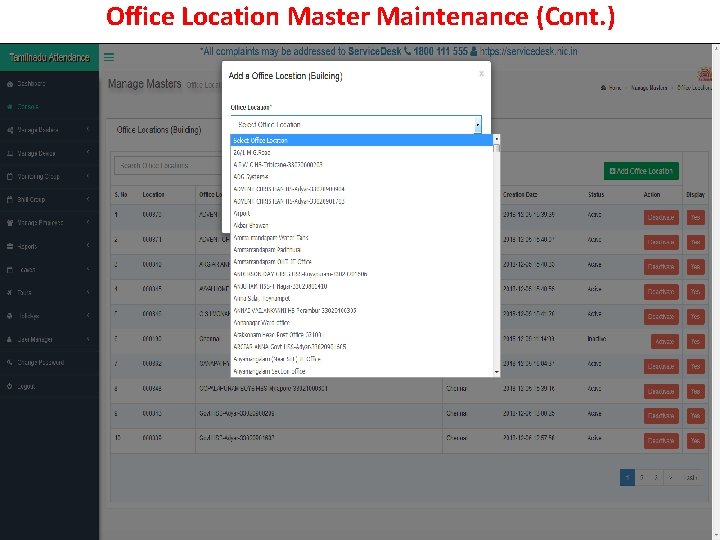This screenshot has width=720, height=540.
Task: Click the Inactive status cell
Action: coord(596,339)
